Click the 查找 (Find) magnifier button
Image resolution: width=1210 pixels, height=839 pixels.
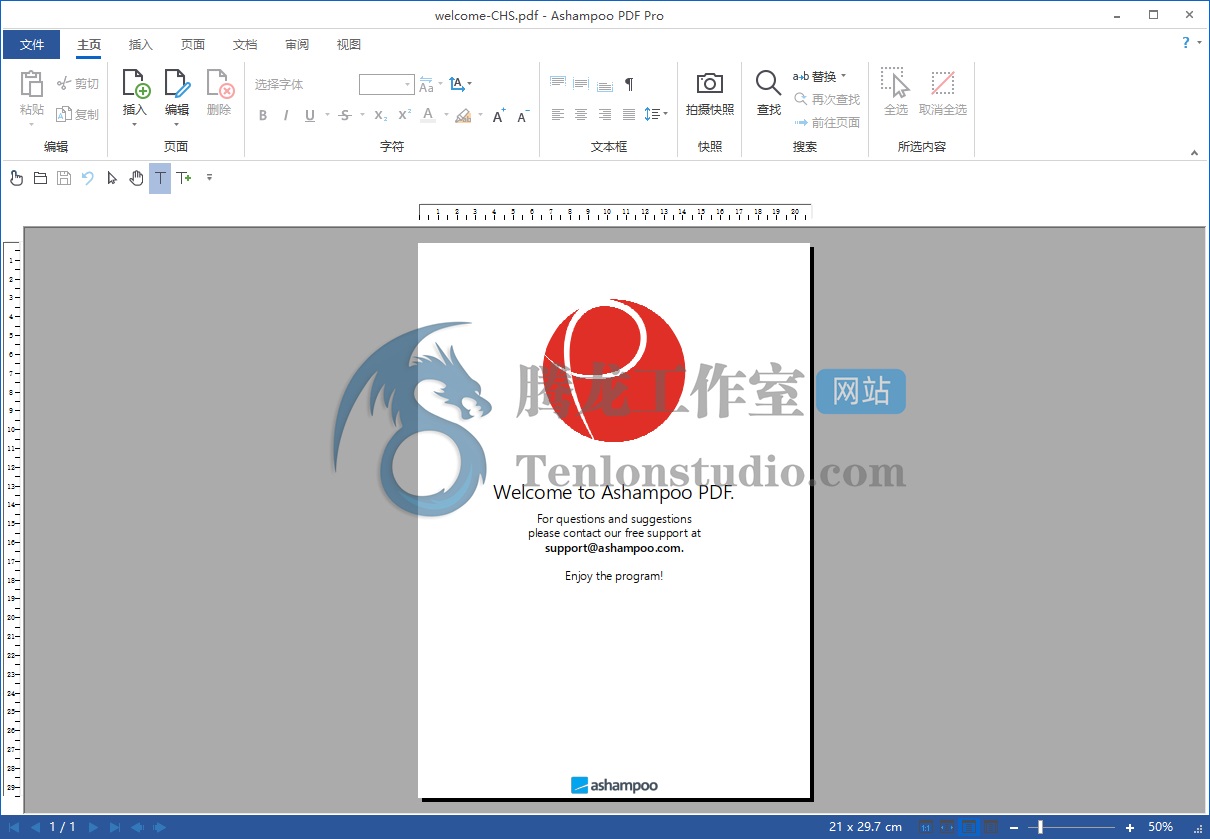pos(768,94)
